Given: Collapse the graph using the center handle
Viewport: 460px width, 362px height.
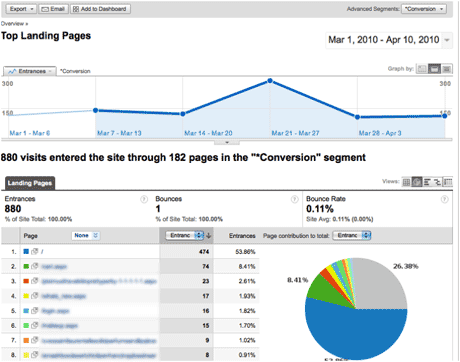Looking at the screenshot, I should 227,142.
